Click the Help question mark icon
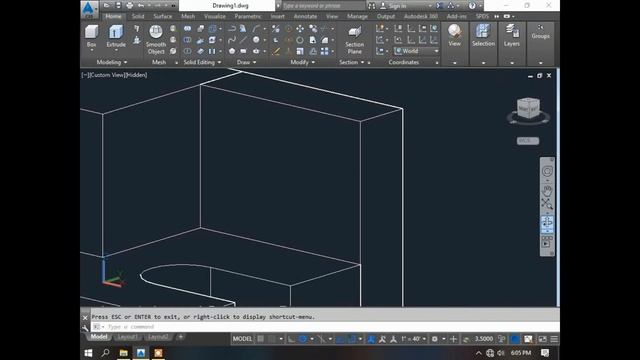This screenshot has width=640, height=360. coord(472,6)
